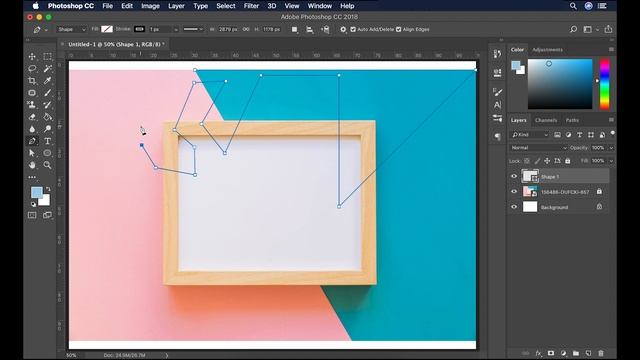This screenshot has width=640, height=360.
Task: Select the Rectangular Marquee tool
Action: [47, 56]
